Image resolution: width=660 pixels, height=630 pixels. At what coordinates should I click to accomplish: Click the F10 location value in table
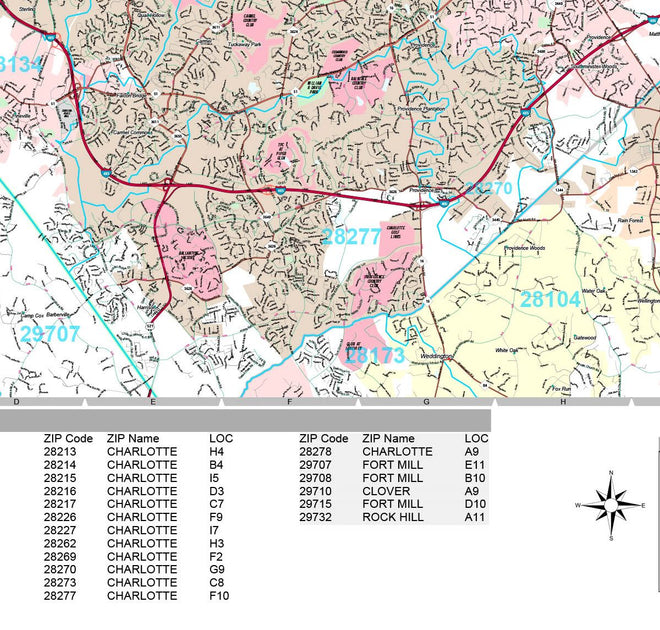coord(220,595)
